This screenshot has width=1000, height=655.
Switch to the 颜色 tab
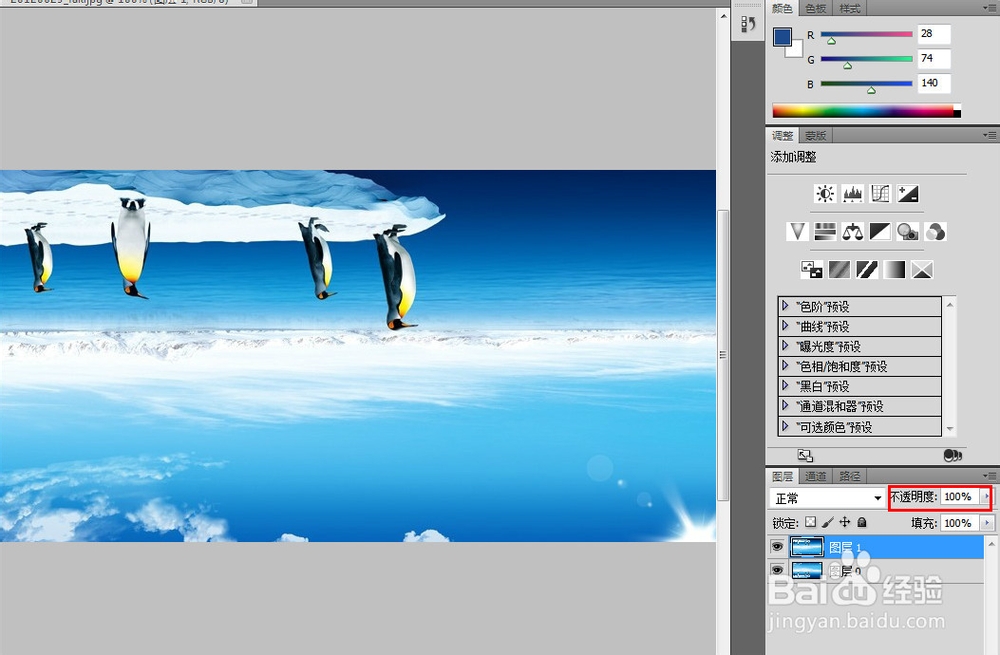[782, 8]
